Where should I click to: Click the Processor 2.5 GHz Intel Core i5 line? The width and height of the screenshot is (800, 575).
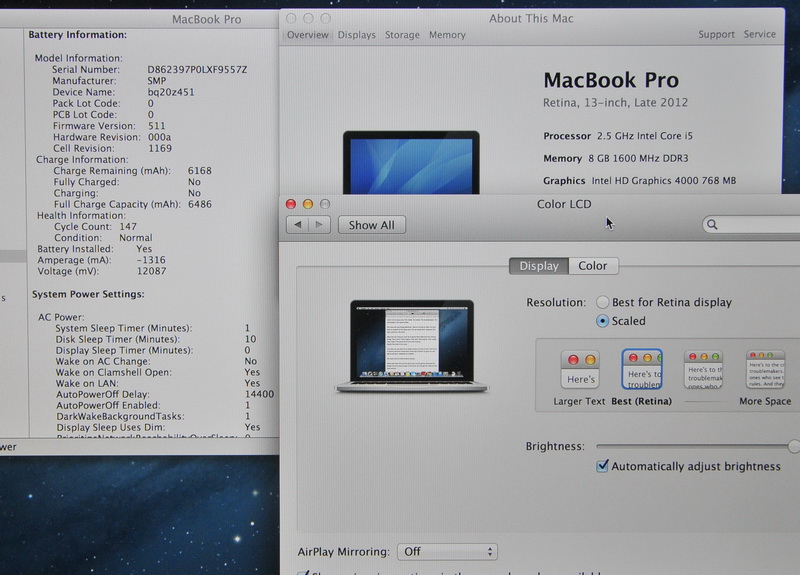618,136
